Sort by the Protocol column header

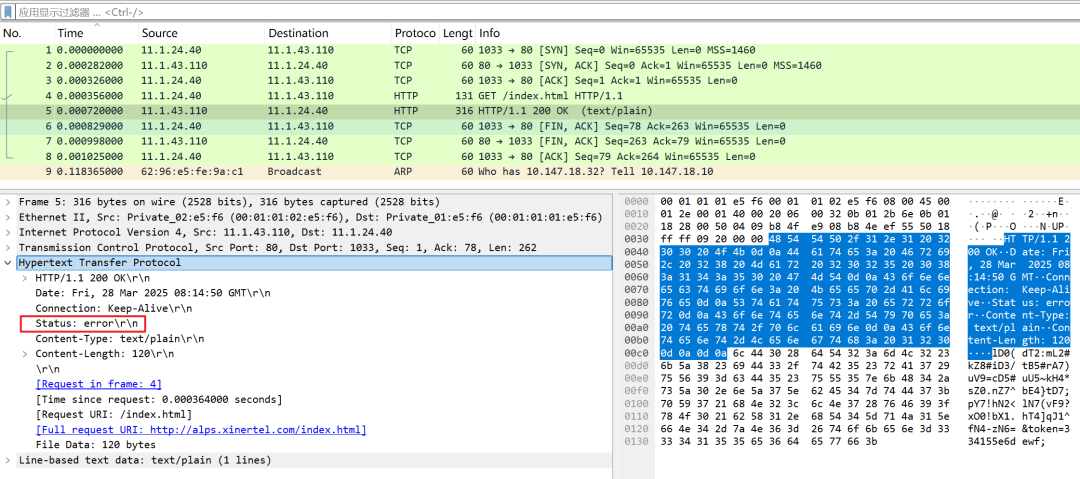pos(414,33)
